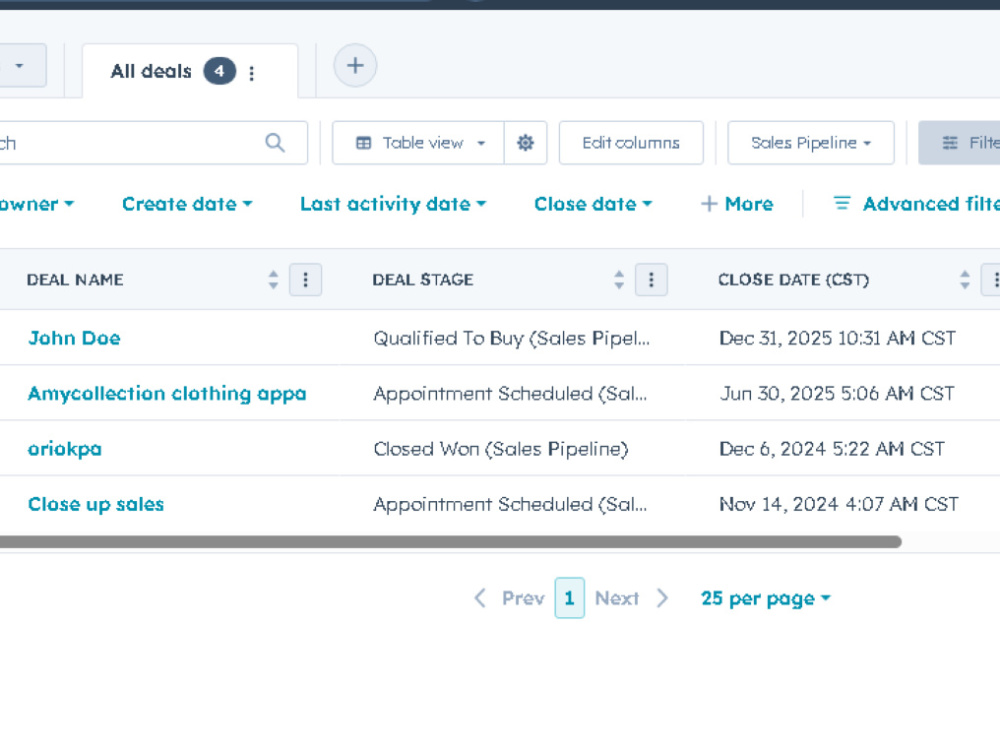Click the Nov 14, 2024 close date
1000x750 pixels.
(839, 504)
